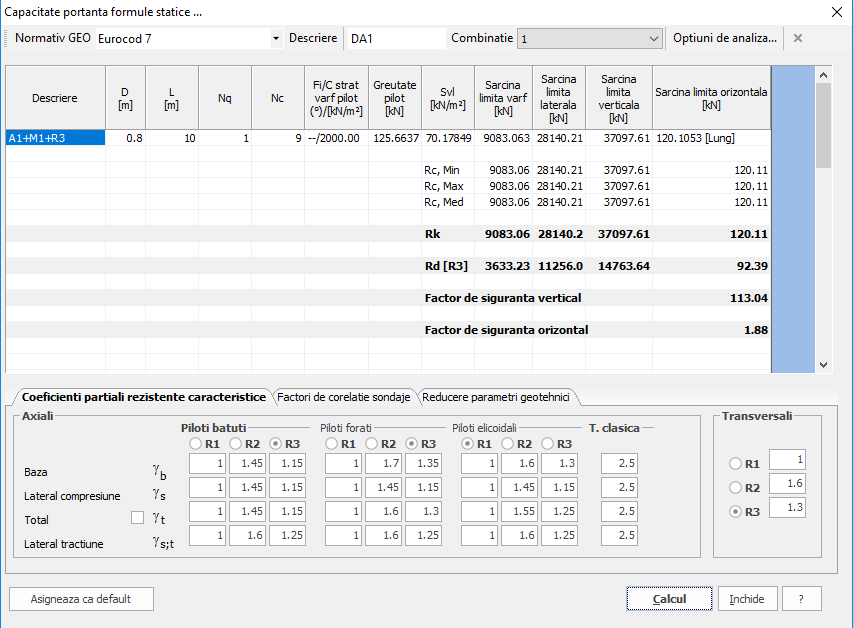Viewport: 854px width, 628px height.
Task: Edit Piloti batuti Lateral tractiune R3 field
Action: tap(288, 535)
